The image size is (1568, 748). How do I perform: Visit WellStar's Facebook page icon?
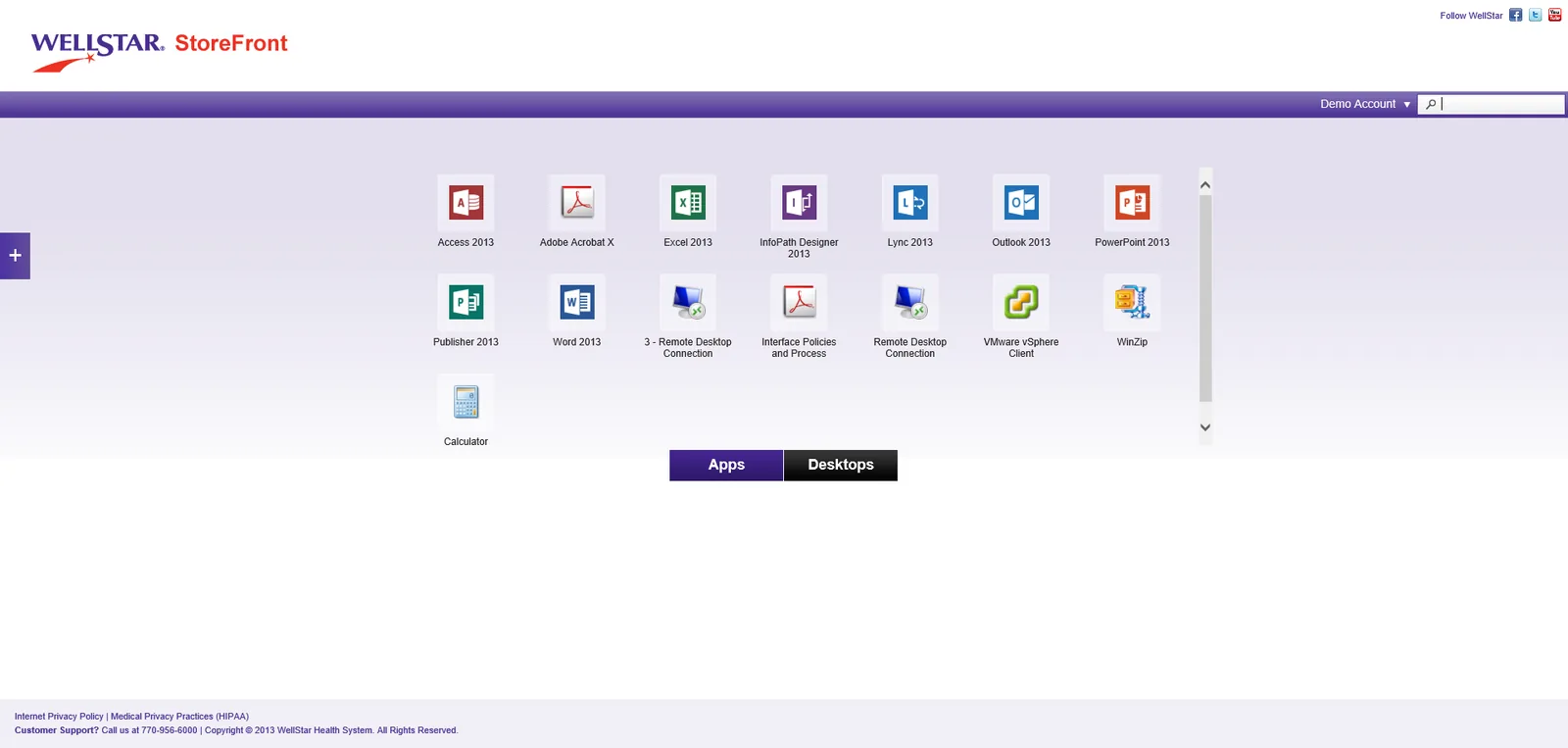(x=1516, y=15)
